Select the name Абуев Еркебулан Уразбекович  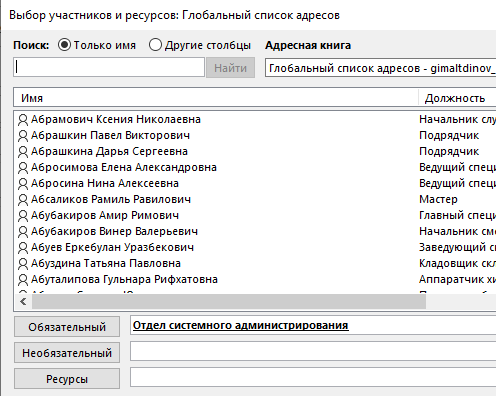pos(112,247)
